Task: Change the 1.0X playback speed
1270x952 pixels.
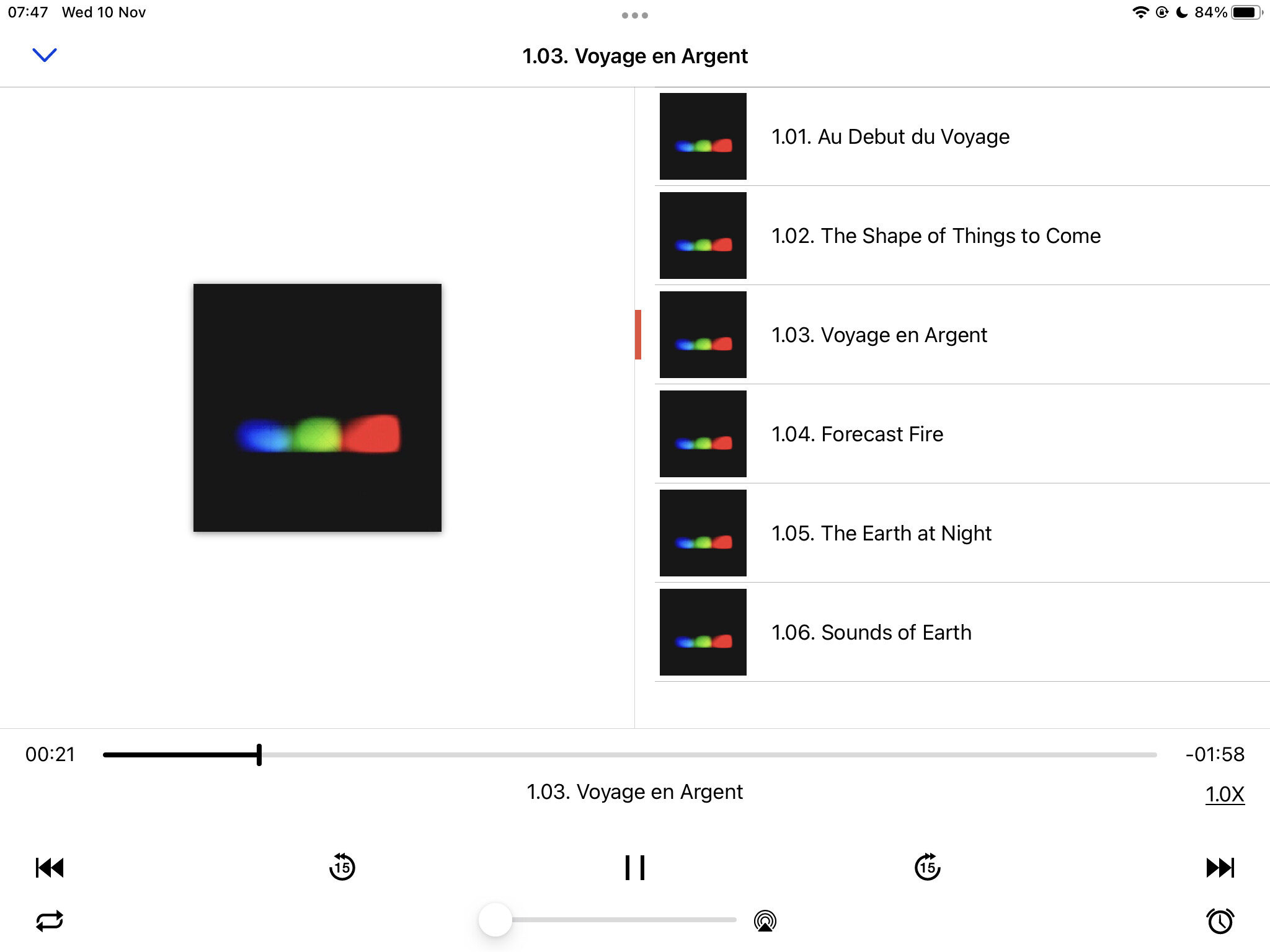Action: 1225,794
